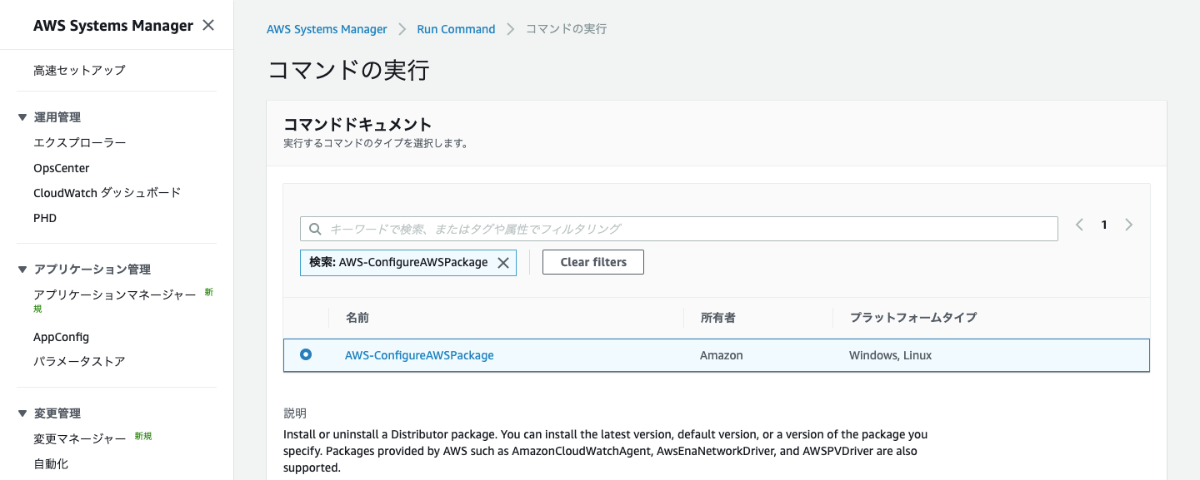
Task: Focus the keyword search filter field
Action: click(x=679, y=229)
